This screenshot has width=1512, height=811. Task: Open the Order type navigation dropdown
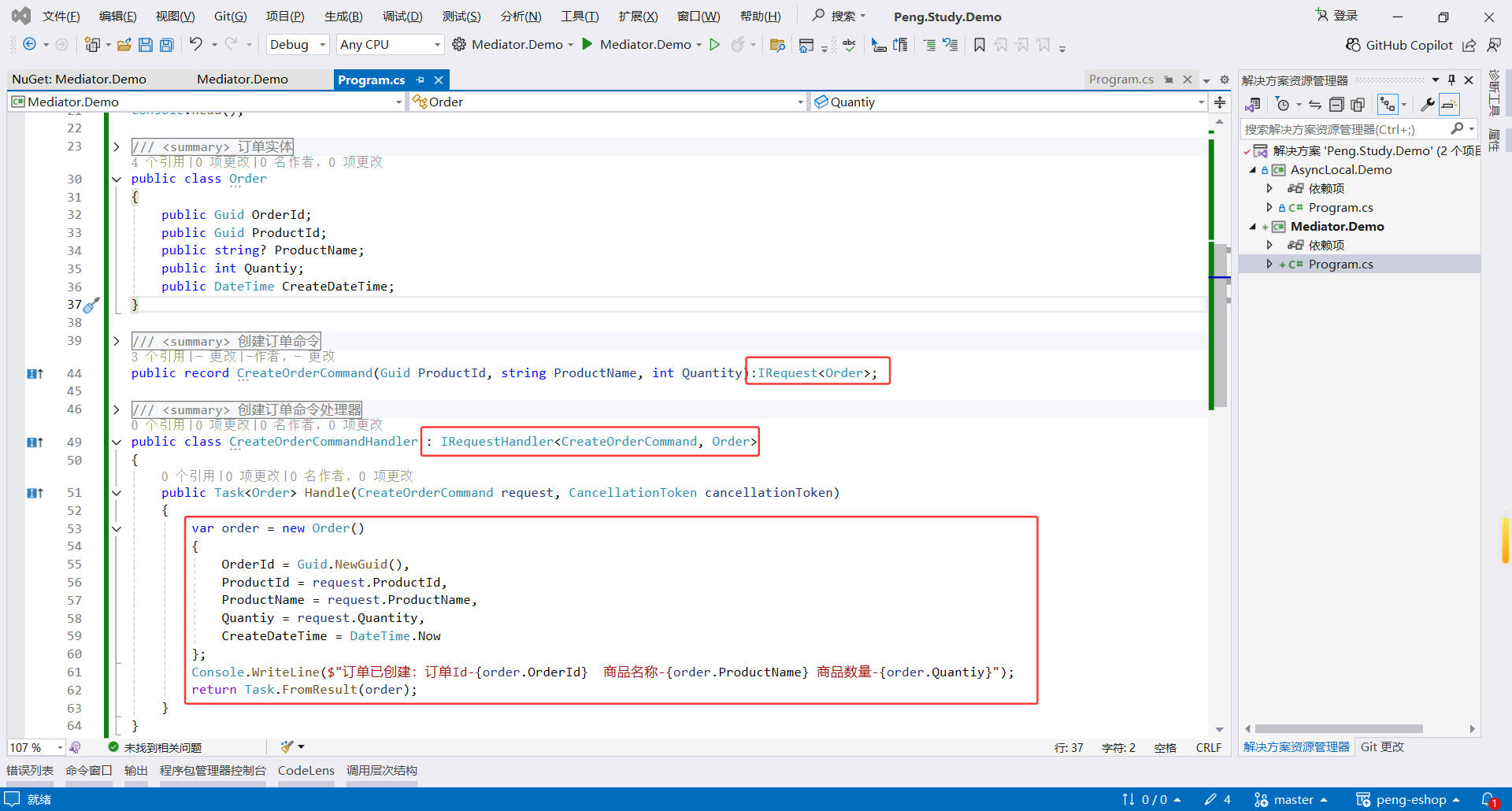pyautogui.click(x=607, y=102)
